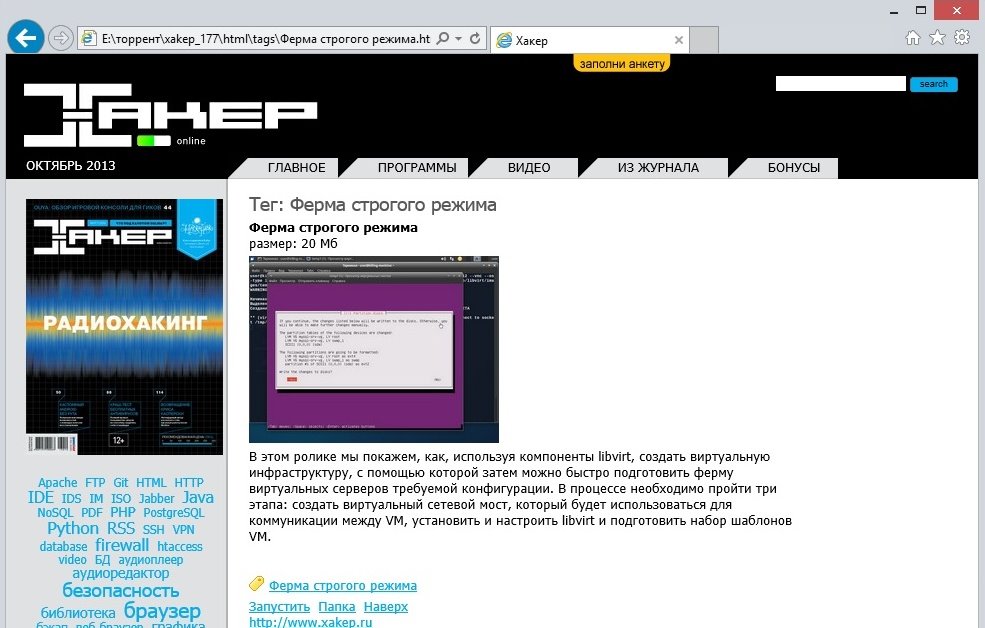The image size is (985, 628).
Task: Click the Хакер logo in the header
Action: (x=170, y=115)
